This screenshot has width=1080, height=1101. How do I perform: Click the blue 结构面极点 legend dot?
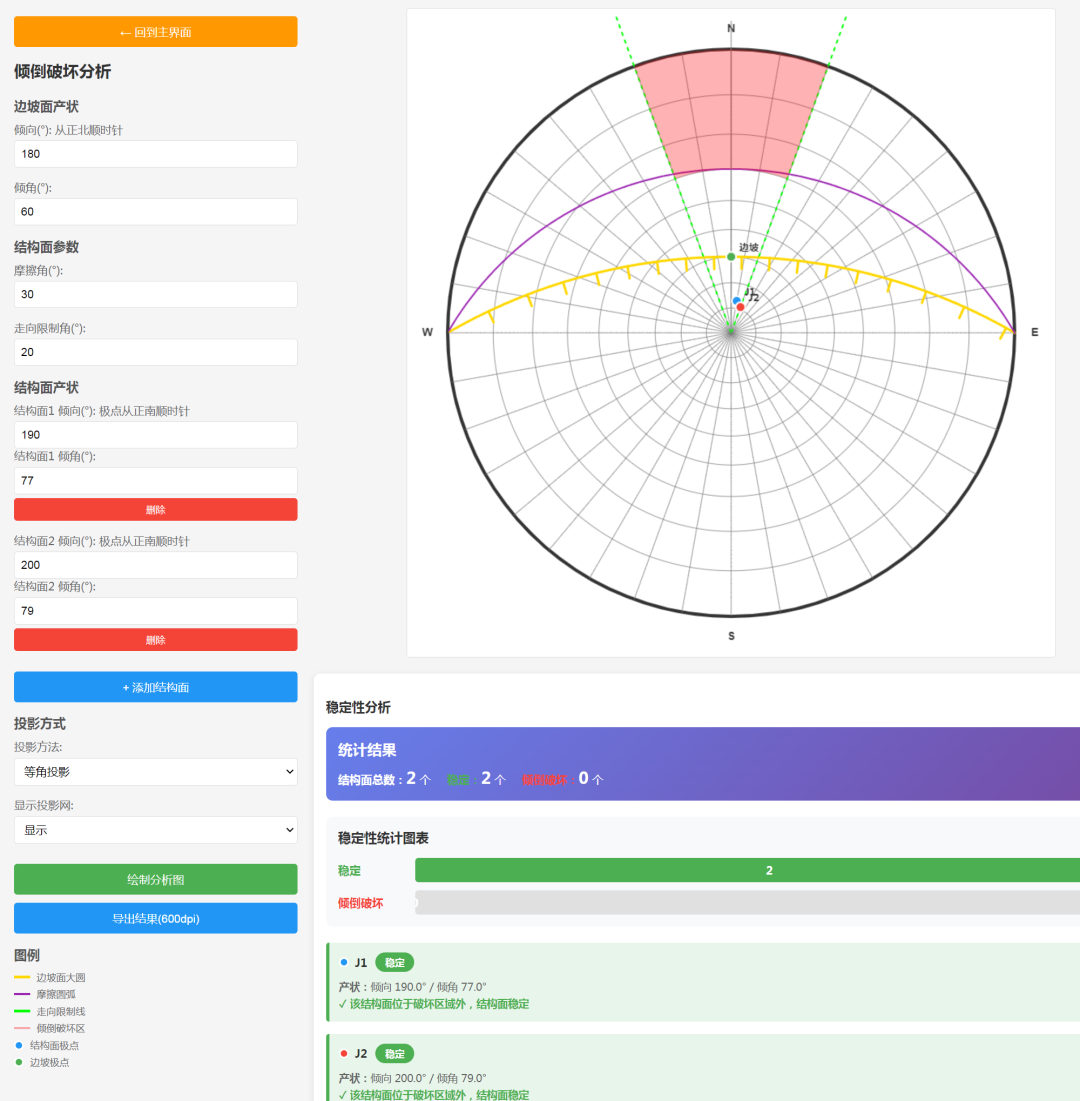(19, 1046)
